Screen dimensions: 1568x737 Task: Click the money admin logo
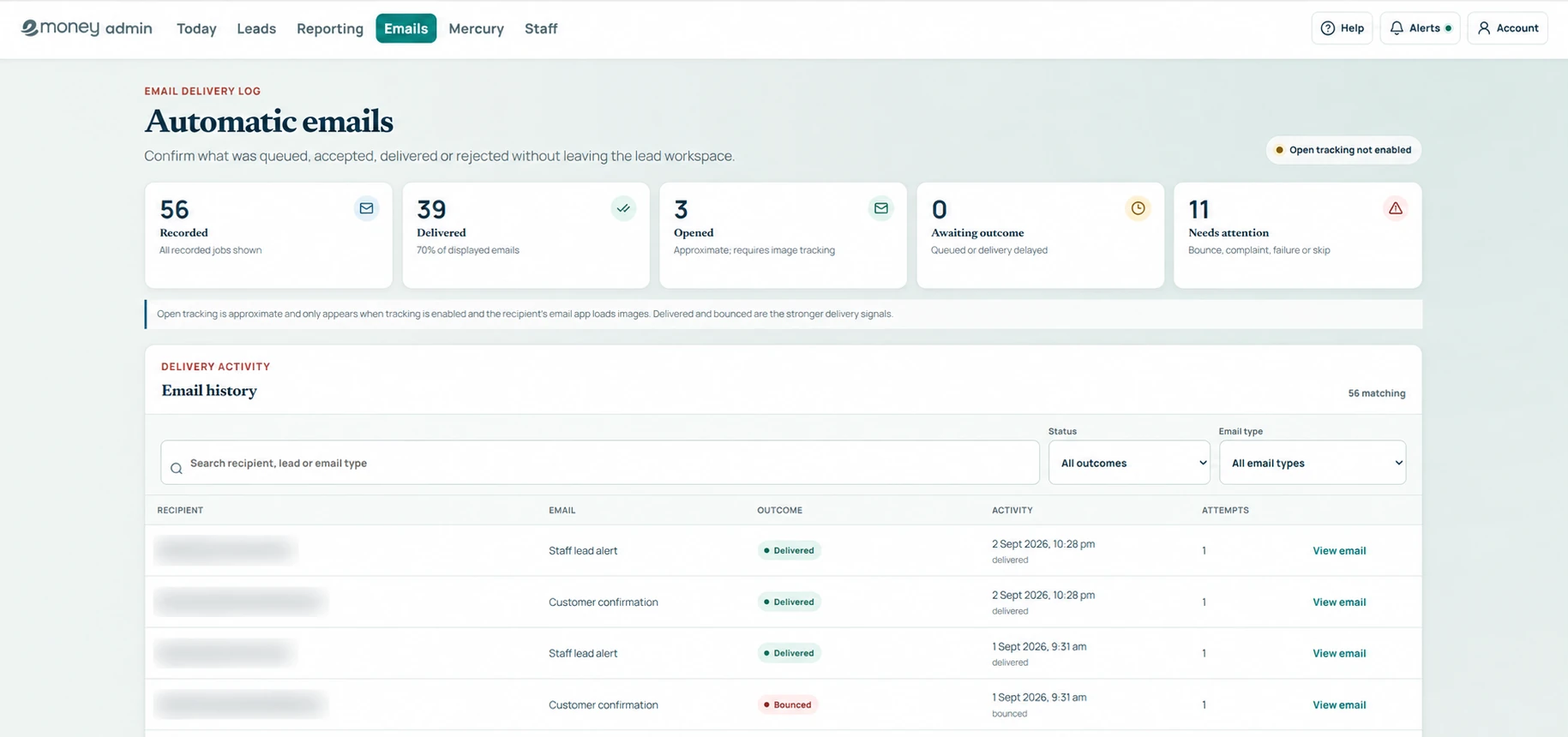click(87, 28)
